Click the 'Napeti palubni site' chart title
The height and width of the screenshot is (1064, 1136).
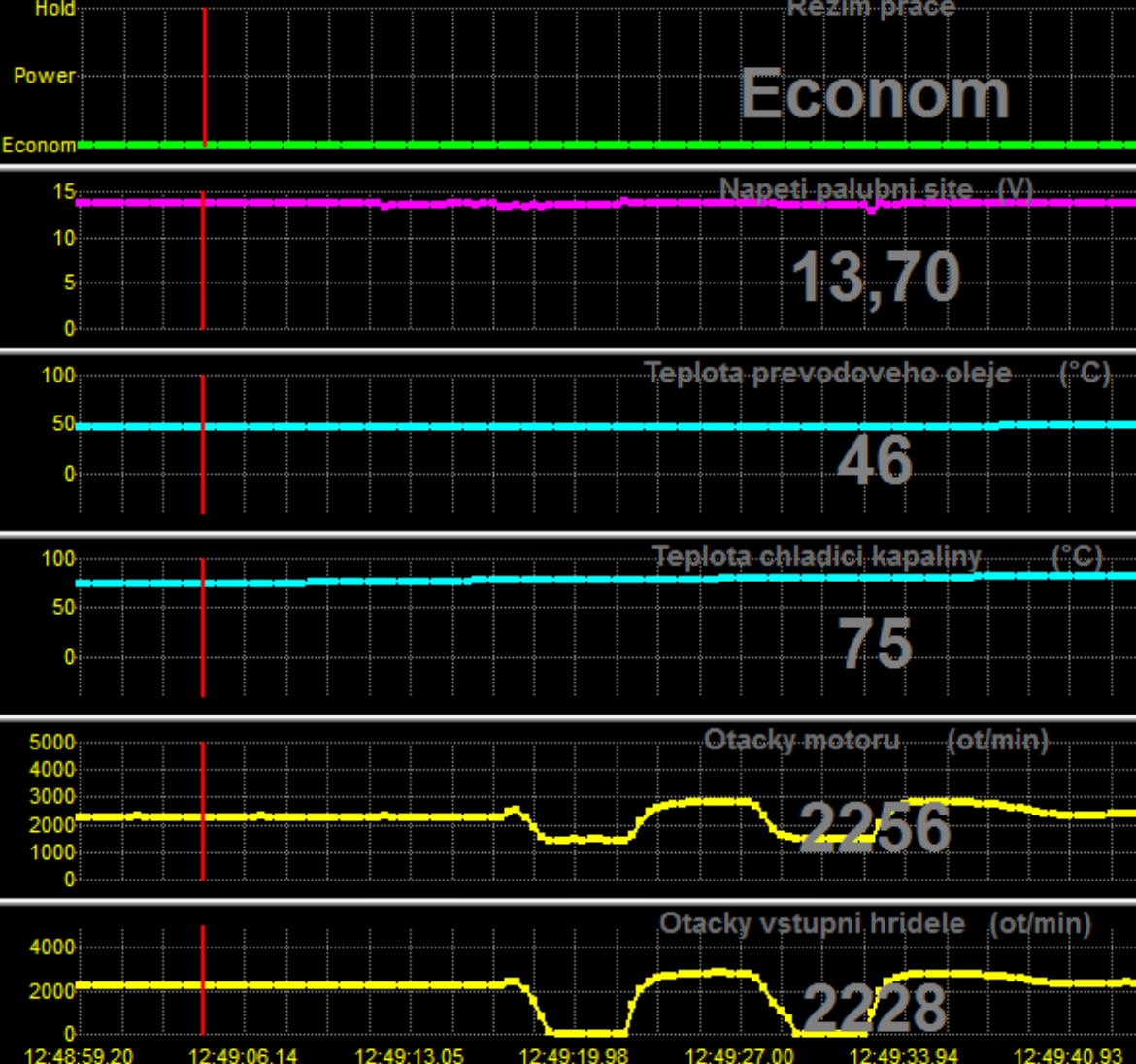point(845,188)
